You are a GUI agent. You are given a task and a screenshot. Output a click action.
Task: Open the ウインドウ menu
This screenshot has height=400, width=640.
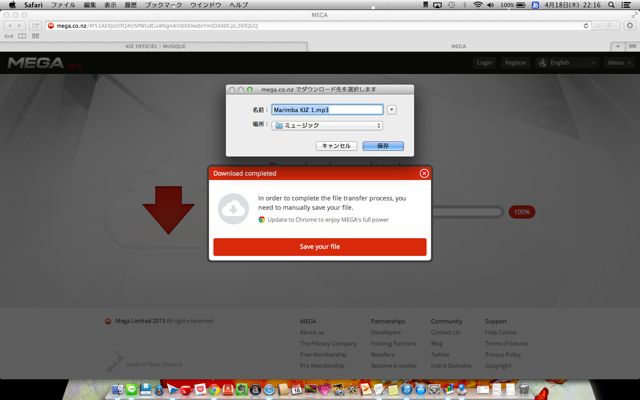click(206, 5)
